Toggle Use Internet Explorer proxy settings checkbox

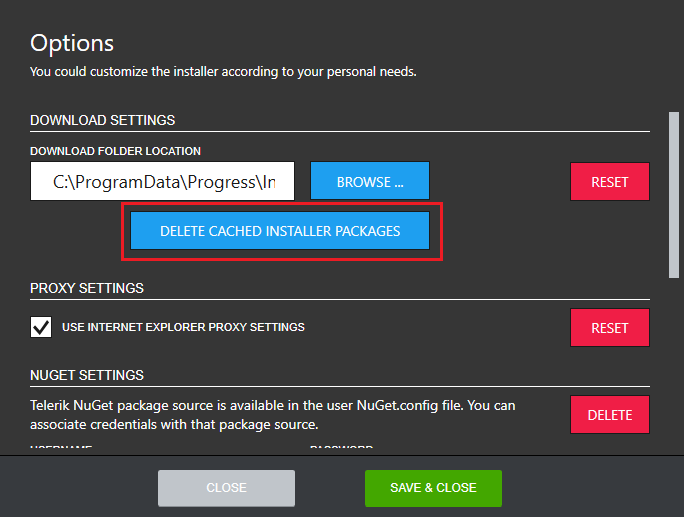tap(41, 327)
